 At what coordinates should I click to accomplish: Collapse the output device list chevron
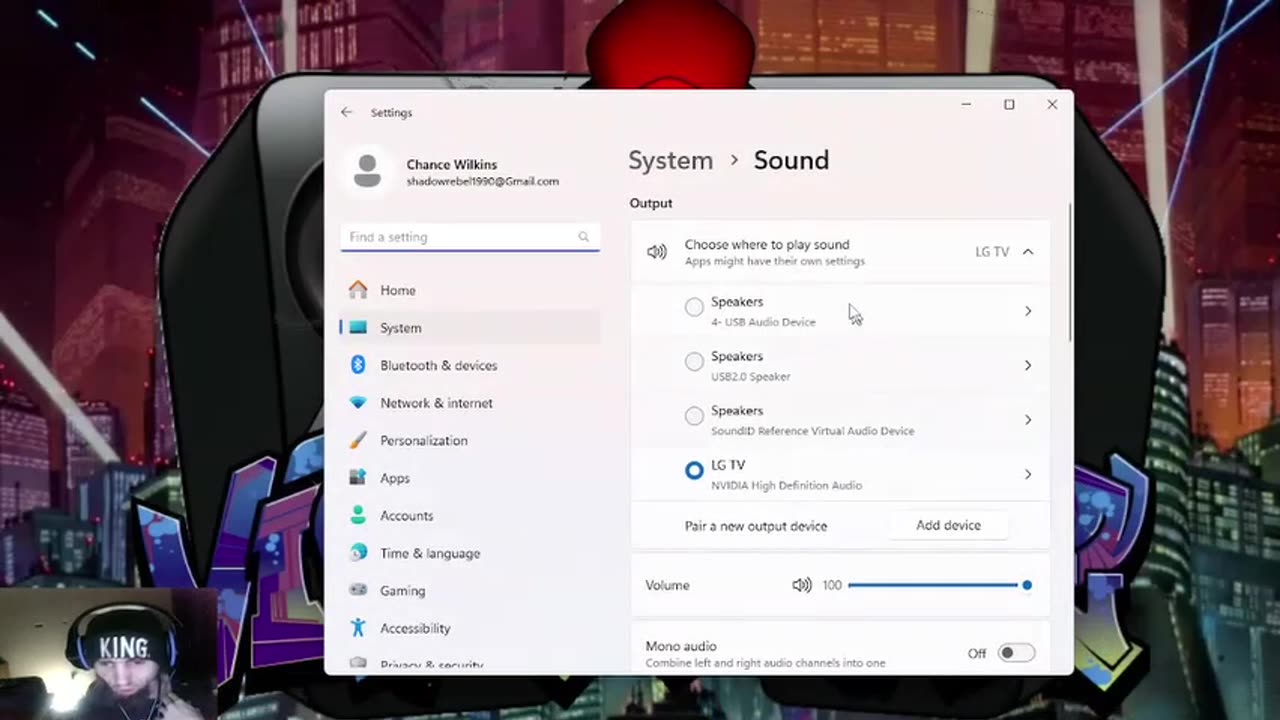pyautogui.click(x=1028, y=252)
